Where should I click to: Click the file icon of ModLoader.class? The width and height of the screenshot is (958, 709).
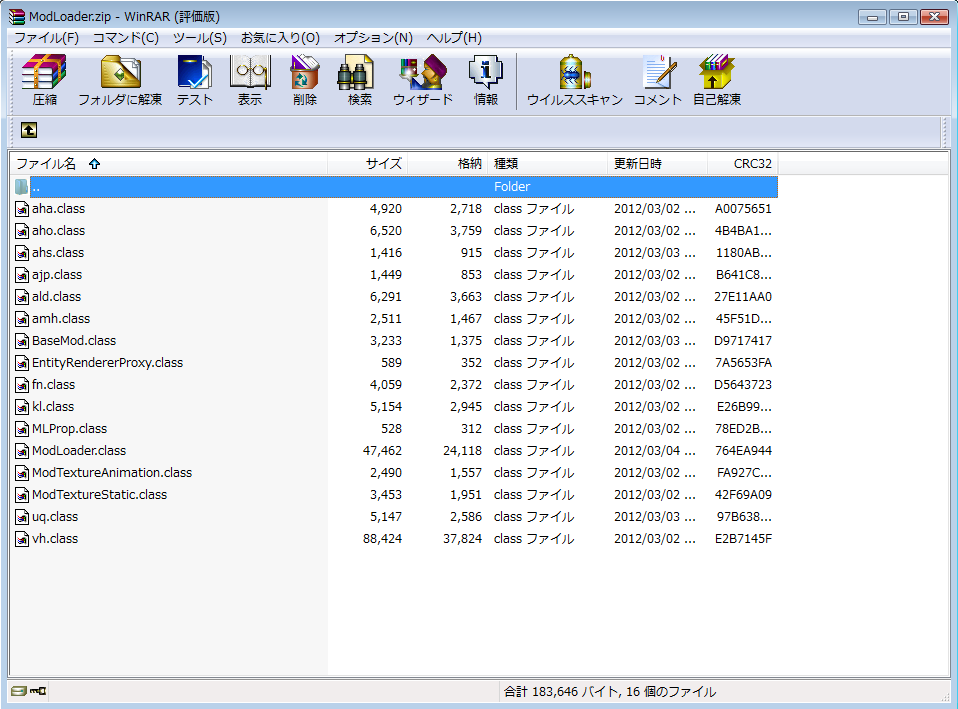(22, 451)
